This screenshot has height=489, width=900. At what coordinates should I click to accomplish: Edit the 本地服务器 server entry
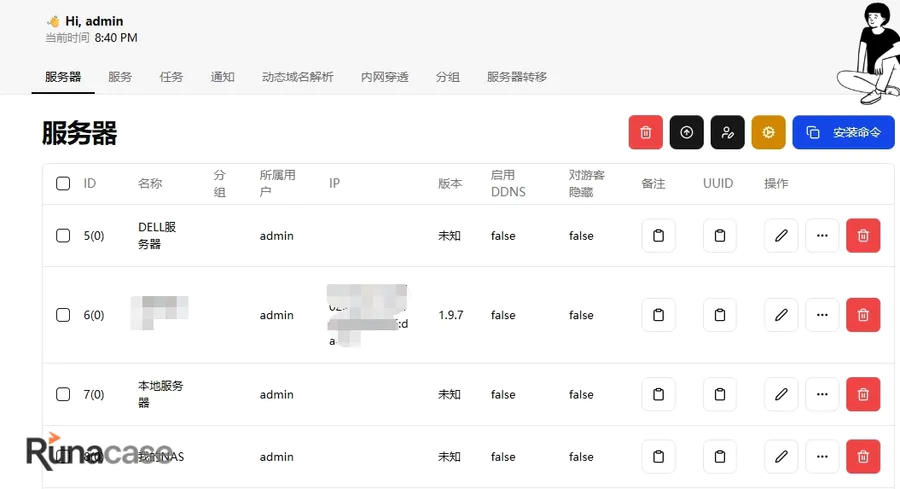click(781, 394)
